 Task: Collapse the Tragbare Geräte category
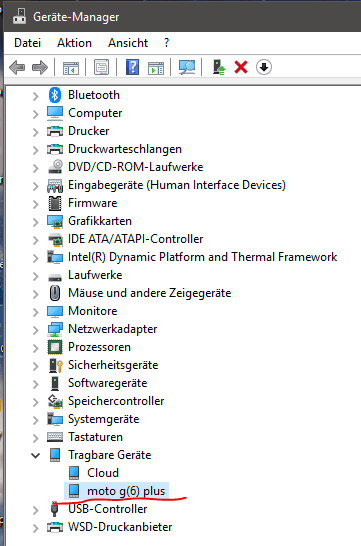36,455
